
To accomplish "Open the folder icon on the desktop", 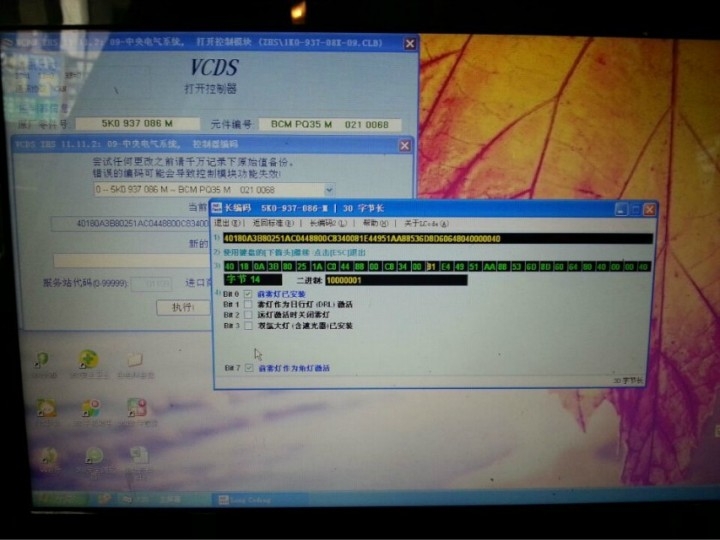I will pos(134,360).
